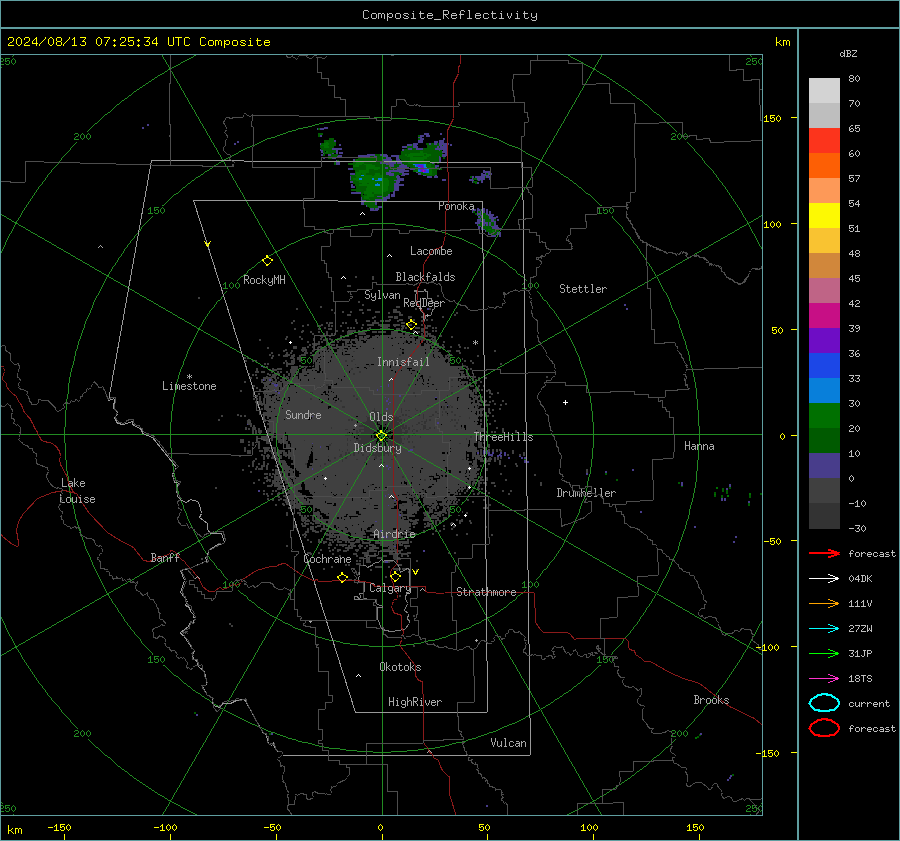Image resolution: width=900 pixels, height=841 pixels.
Task: Click the white plus marker near ThreeHills east
Action: (x=565, y=402)
